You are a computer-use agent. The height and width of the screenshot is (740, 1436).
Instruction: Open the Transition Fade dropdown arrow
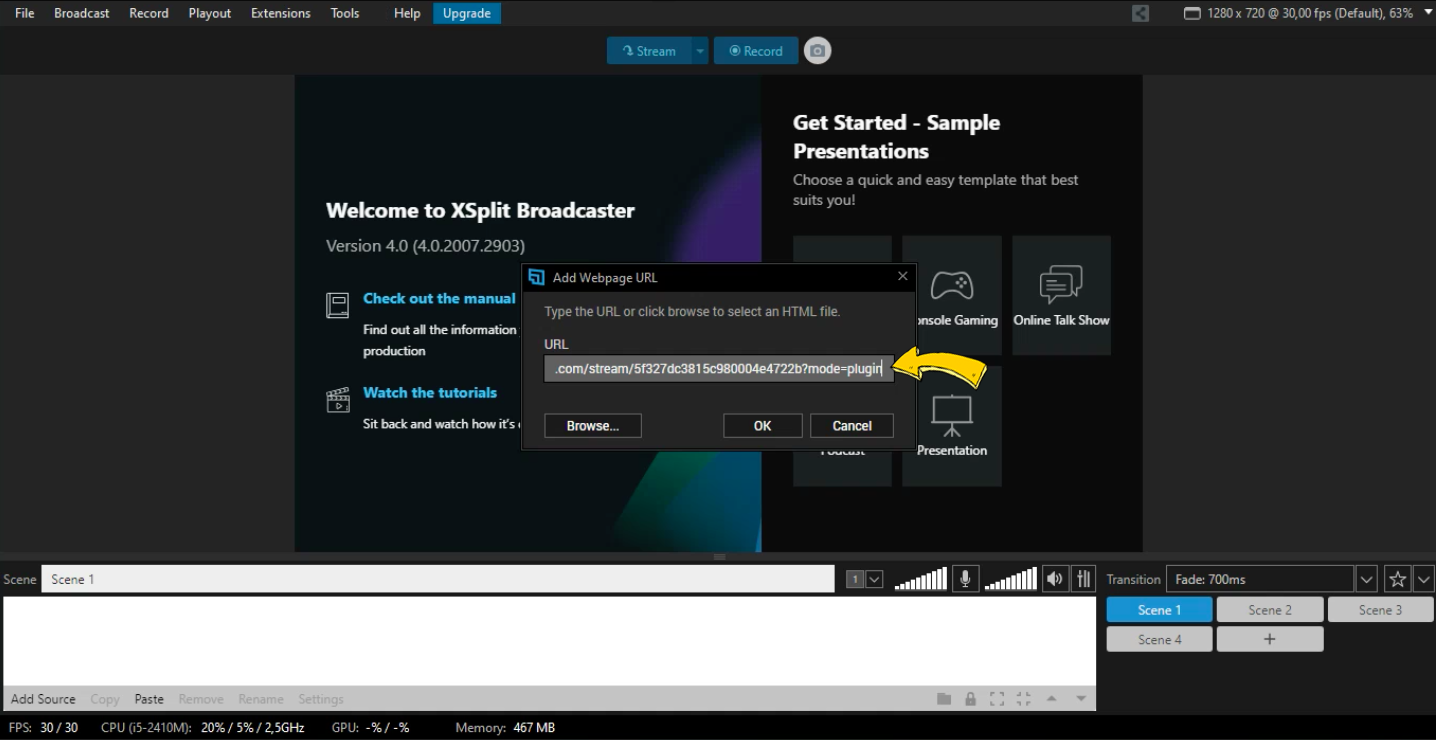tap(1367, 579)
